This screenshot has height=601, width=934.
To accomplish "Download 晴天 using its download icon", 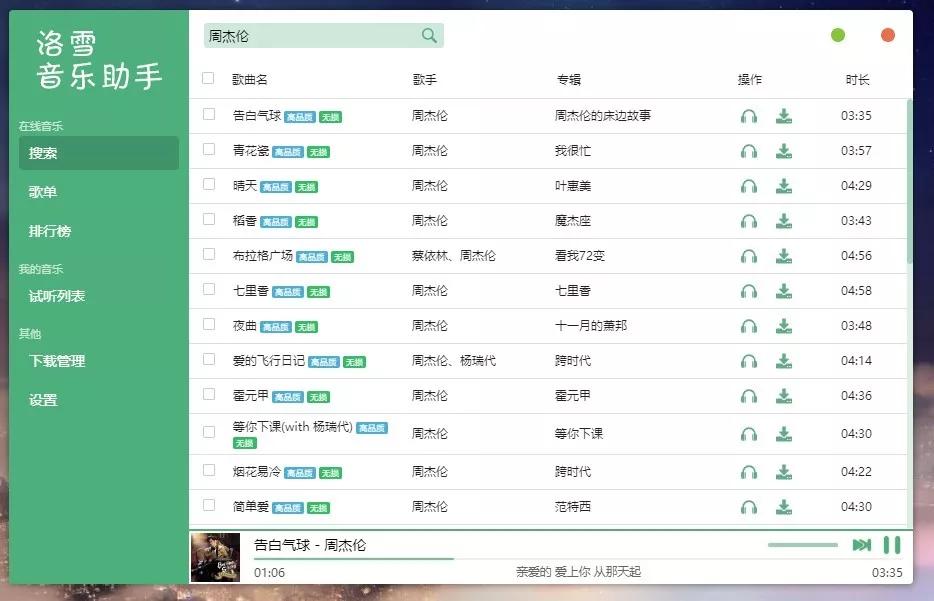I will click(x=785, y=186).
